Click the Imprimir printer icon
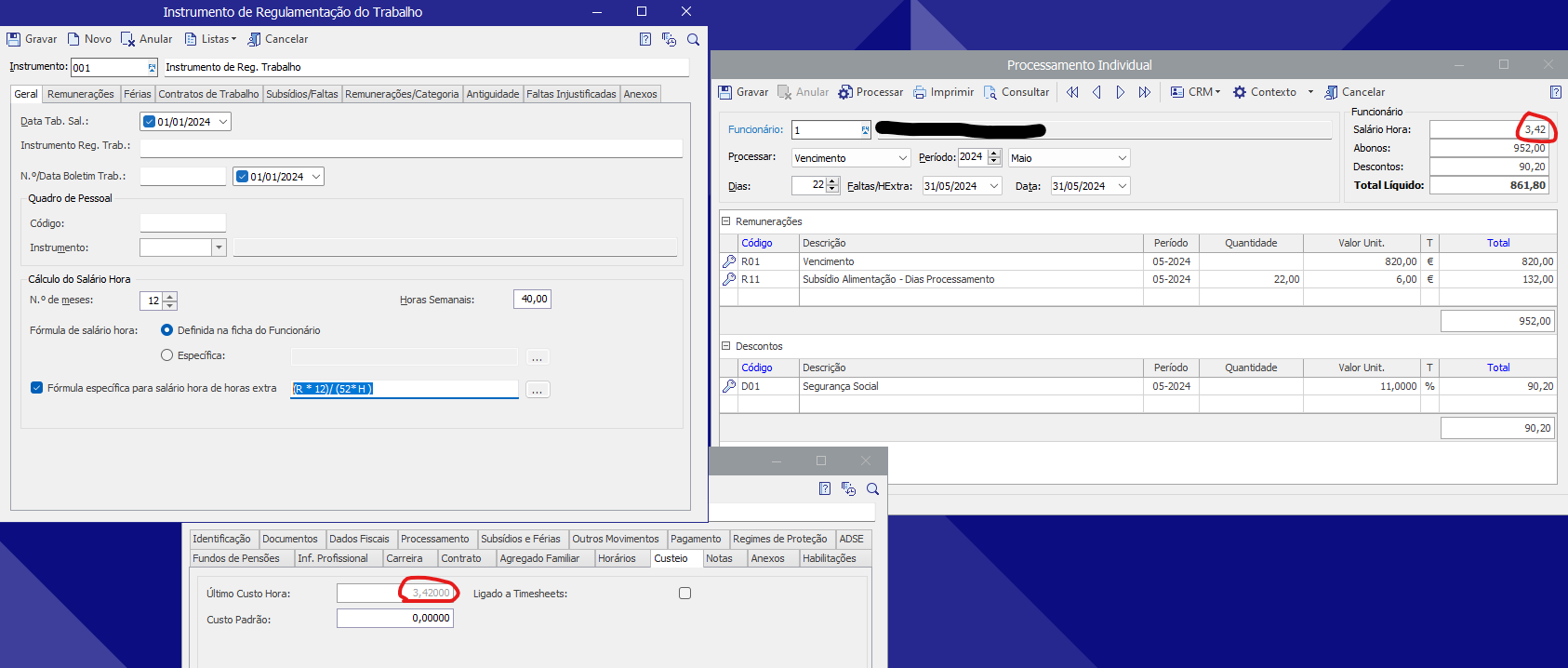The height and width of the screenshot is (668, 1568). pos(920,92)
